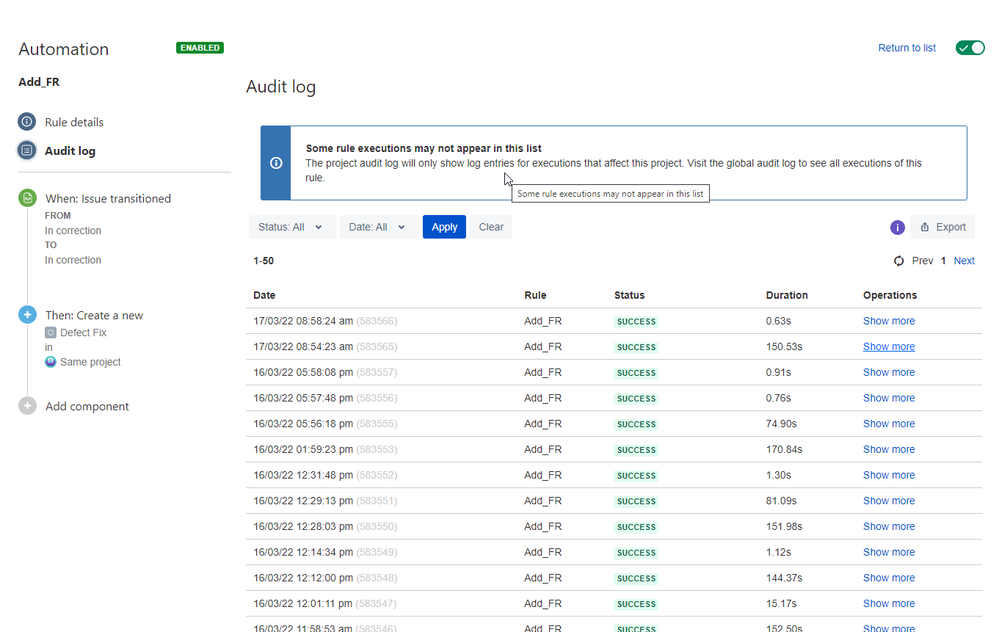Select the green Issue transitioned trigger icon
The height and width of the screenshot is (632, 999).
click(x=27, y=198)
